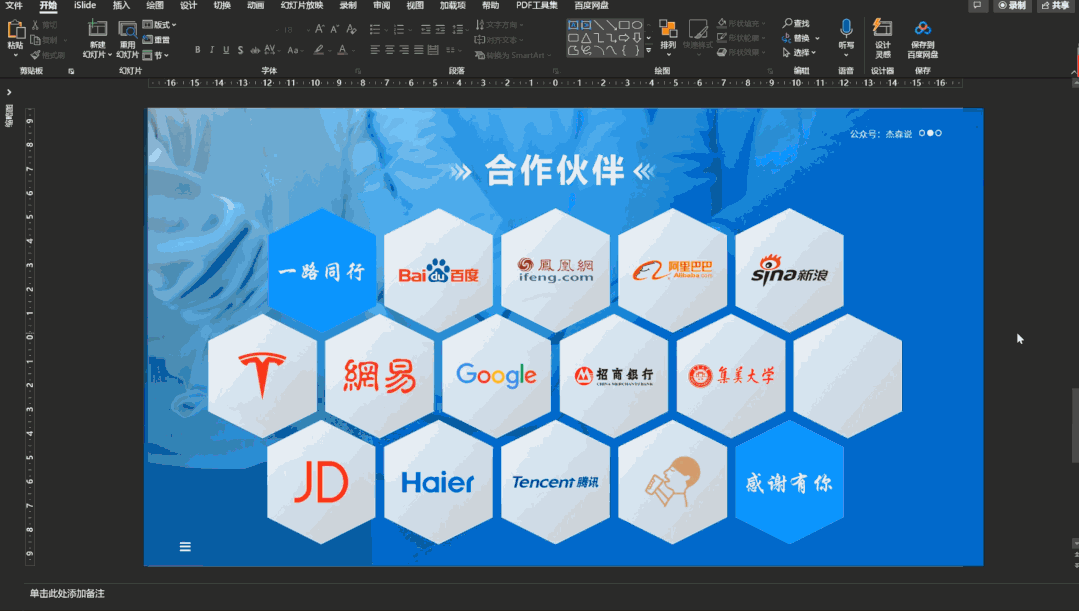This screenshot has width=1079, height=611.
Task: Open the Clipboard (剪贴板) dialog launcher
Action: pyautogui.click(x=71, y=71)
